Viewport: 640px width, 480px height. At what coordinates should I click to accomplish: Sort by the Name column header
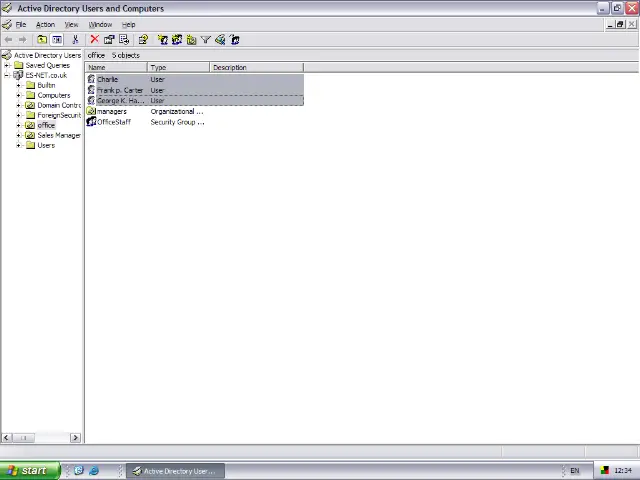pos(116,67)
